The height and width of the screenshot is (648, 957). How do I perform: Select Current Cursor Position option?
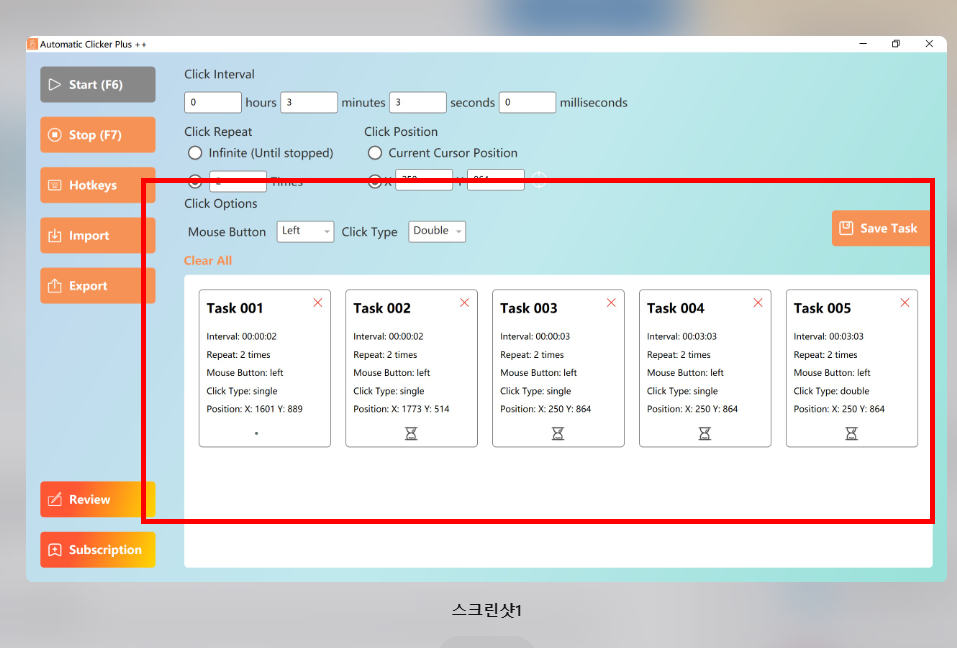(375, 153)
